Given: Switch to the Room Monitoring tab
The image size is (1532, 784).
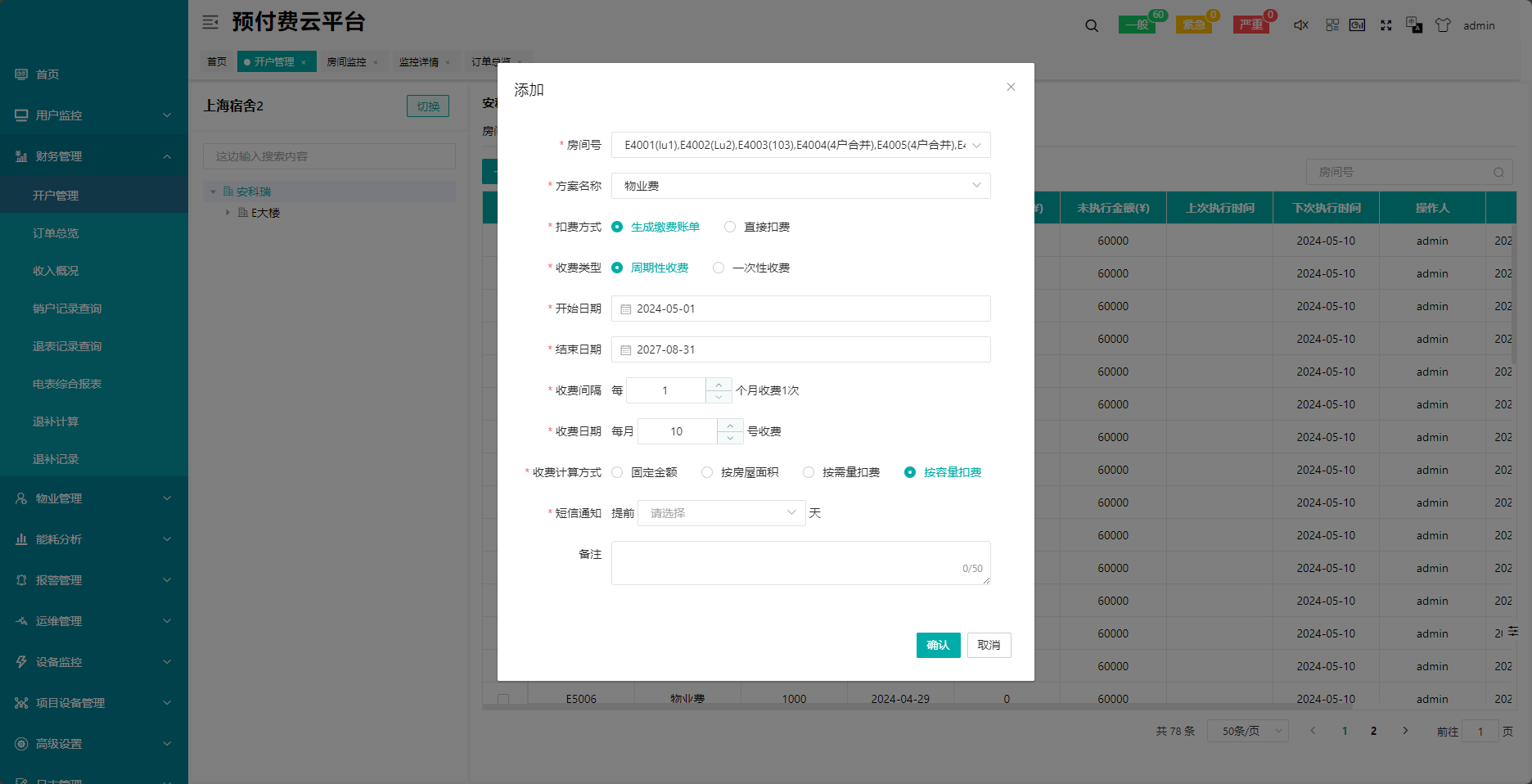Looking at the screenshot, I should coord(347,62).
